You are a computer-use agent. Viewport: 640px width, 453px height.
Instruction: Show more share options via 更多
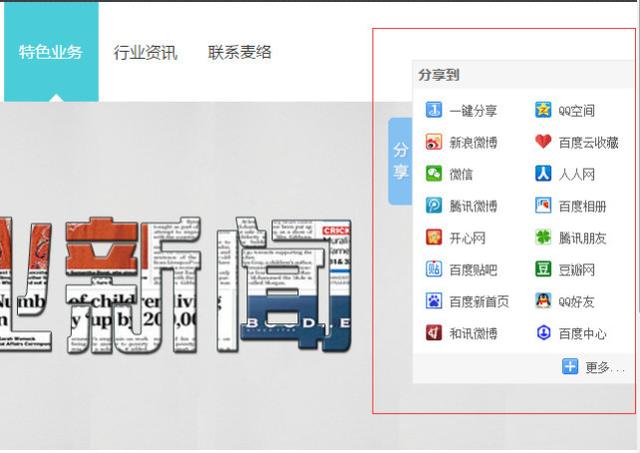604,367
